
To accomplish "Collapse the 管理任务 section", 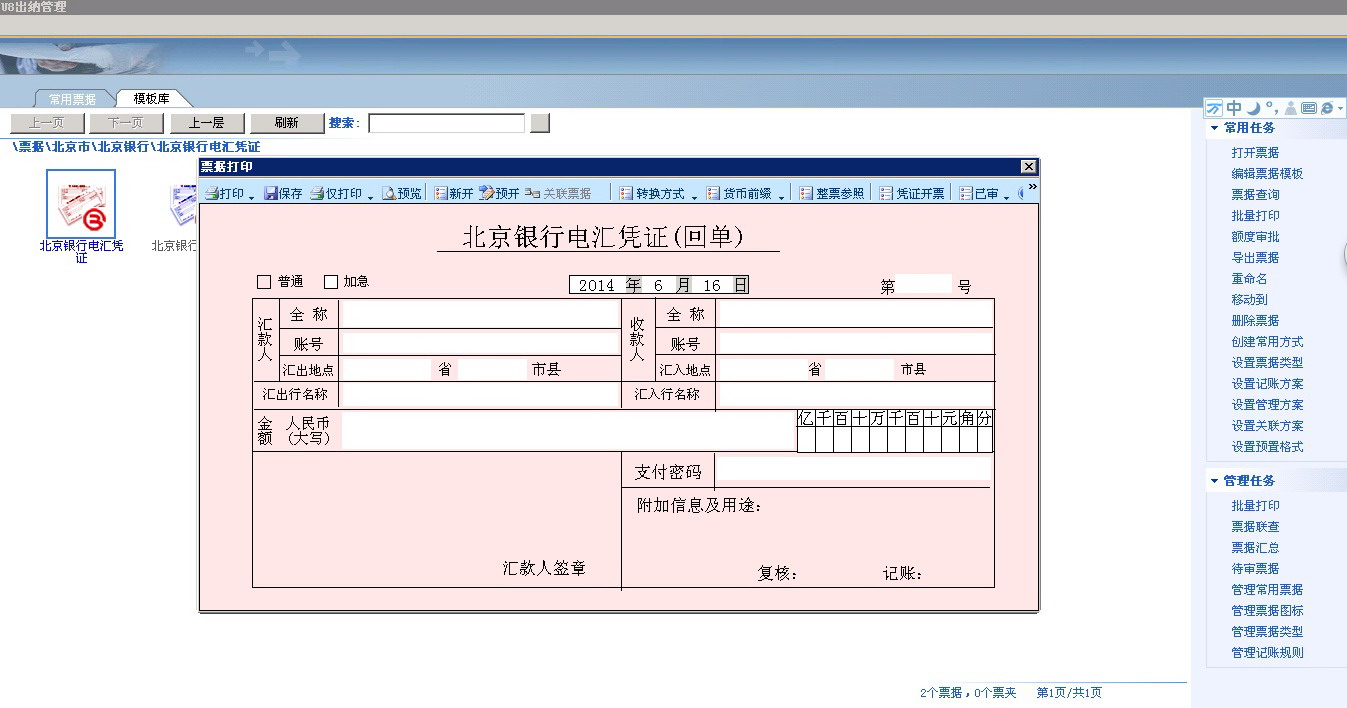I will click(x=1214, y=481).
